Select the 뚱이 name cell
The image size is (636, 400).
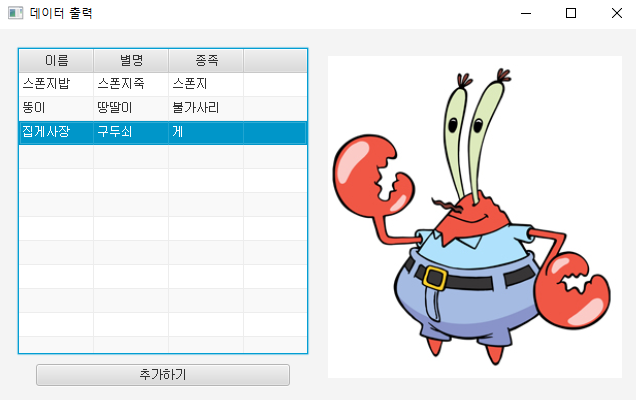click(x=56, y=108)
